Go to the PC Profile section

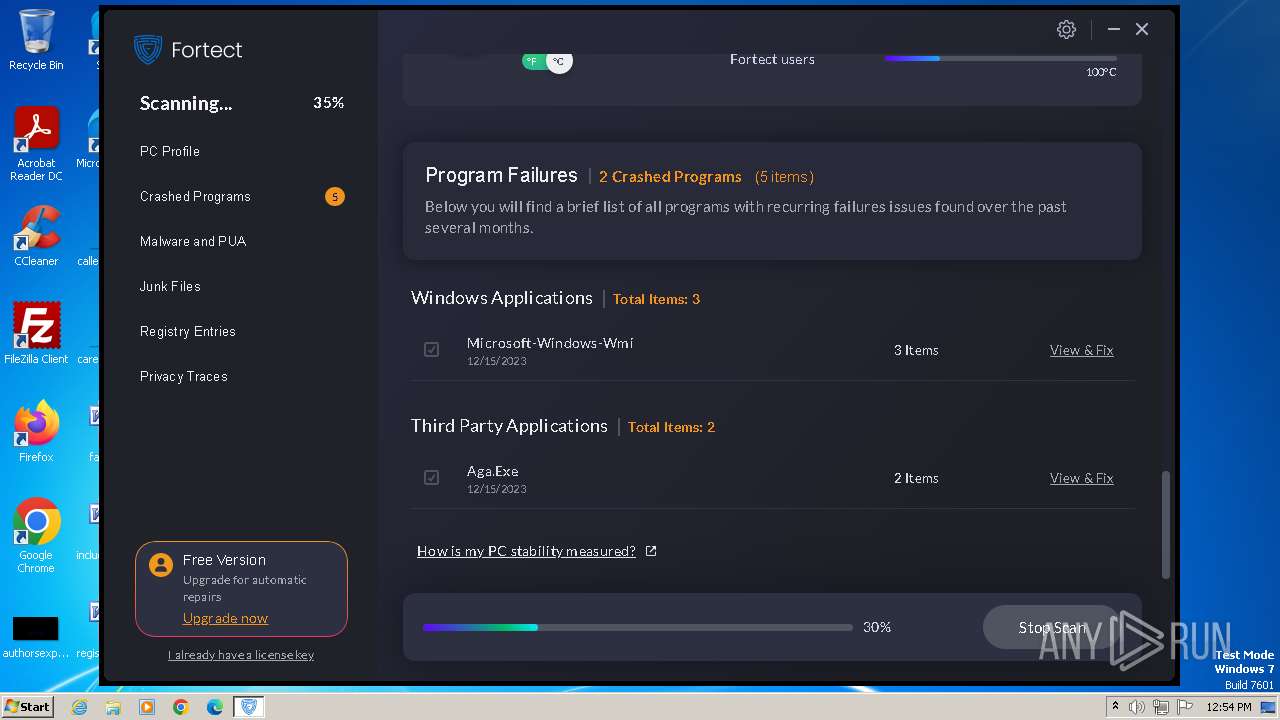[170, 151]
